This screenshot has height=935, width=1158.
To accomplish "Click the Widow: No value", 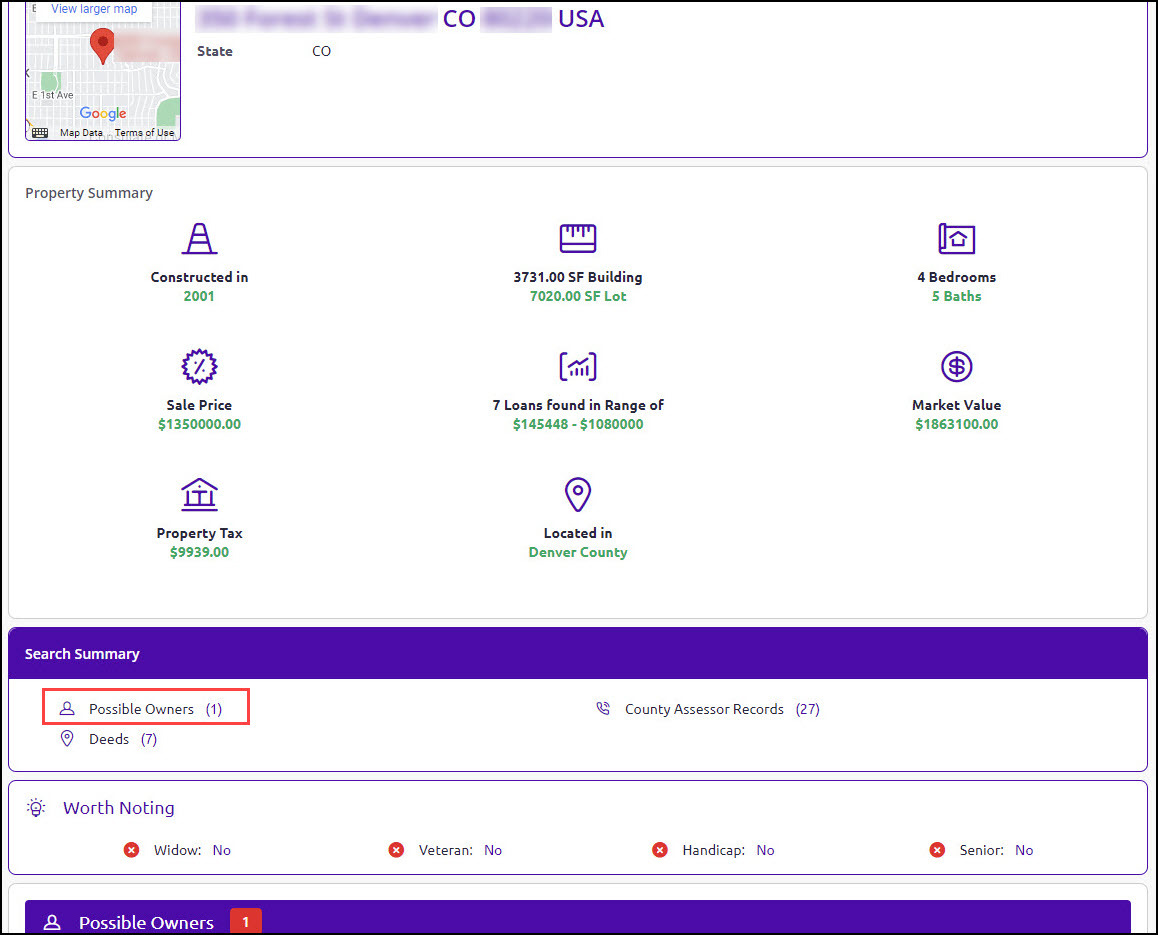I will pos(222,850).
